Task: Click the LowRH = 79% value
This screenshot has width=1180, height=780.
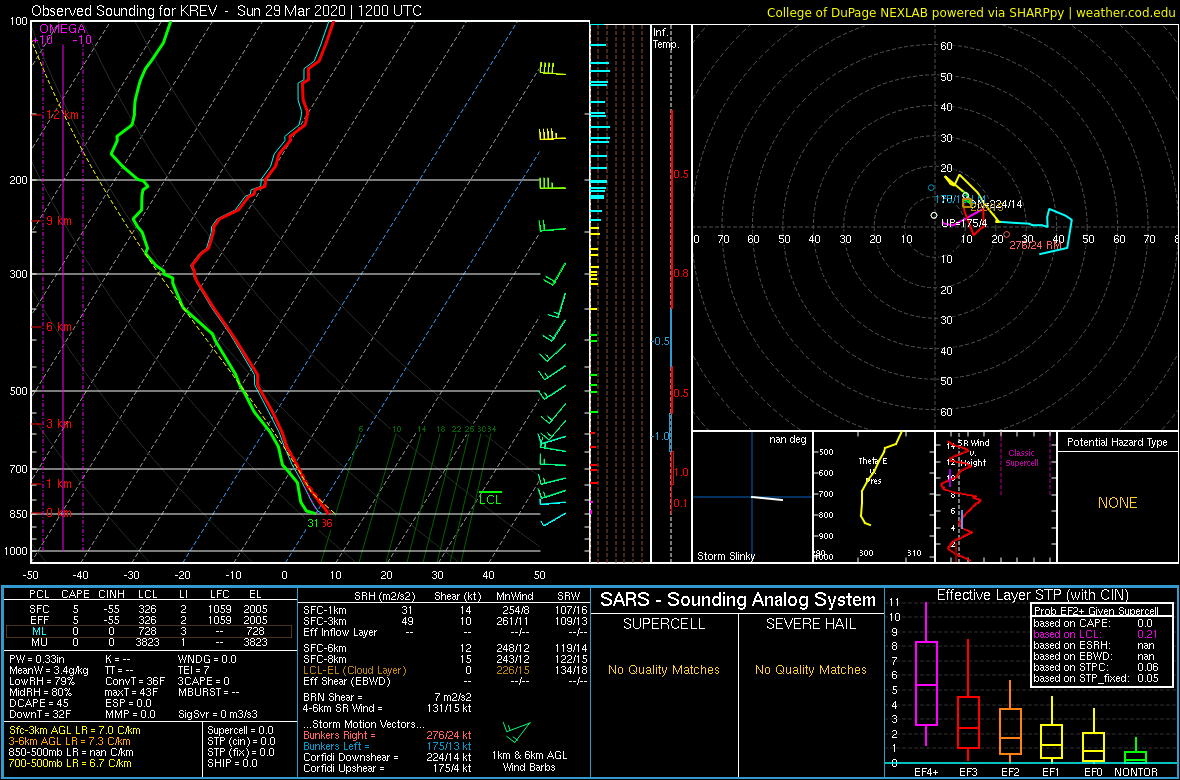Action: (x=40, y=682)
